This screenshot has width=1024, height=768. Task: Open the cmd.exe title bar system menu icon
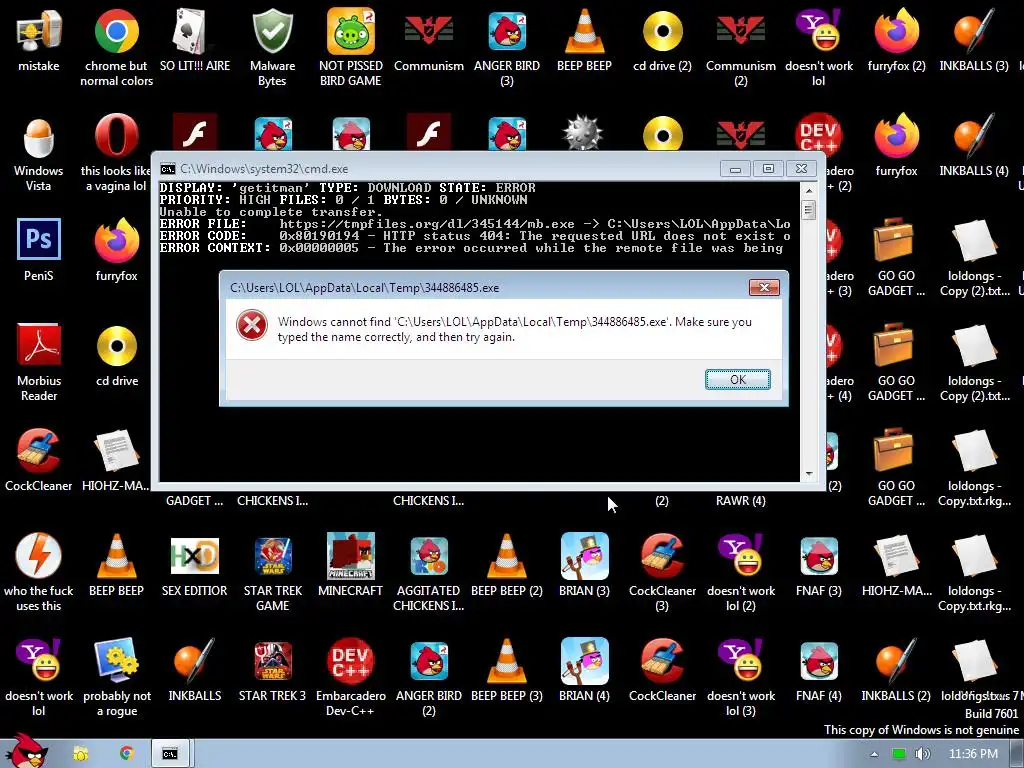click(168, 168)
